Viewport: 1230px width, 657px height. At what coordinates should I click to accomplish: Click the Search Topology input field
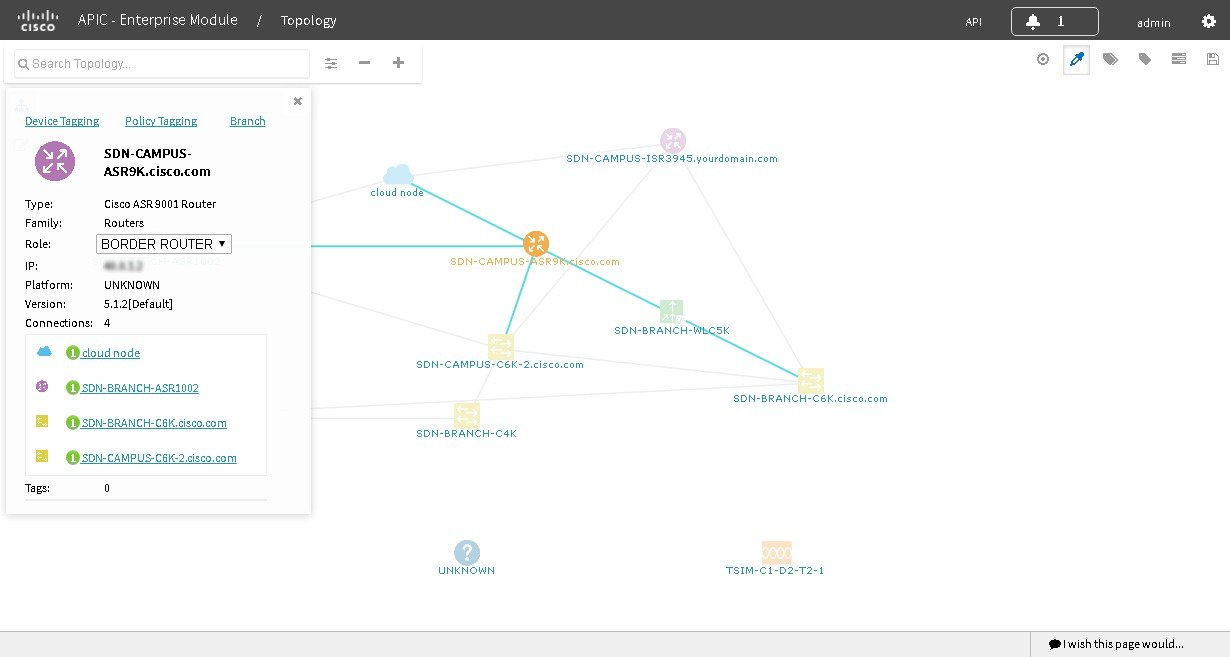point(162,63)
